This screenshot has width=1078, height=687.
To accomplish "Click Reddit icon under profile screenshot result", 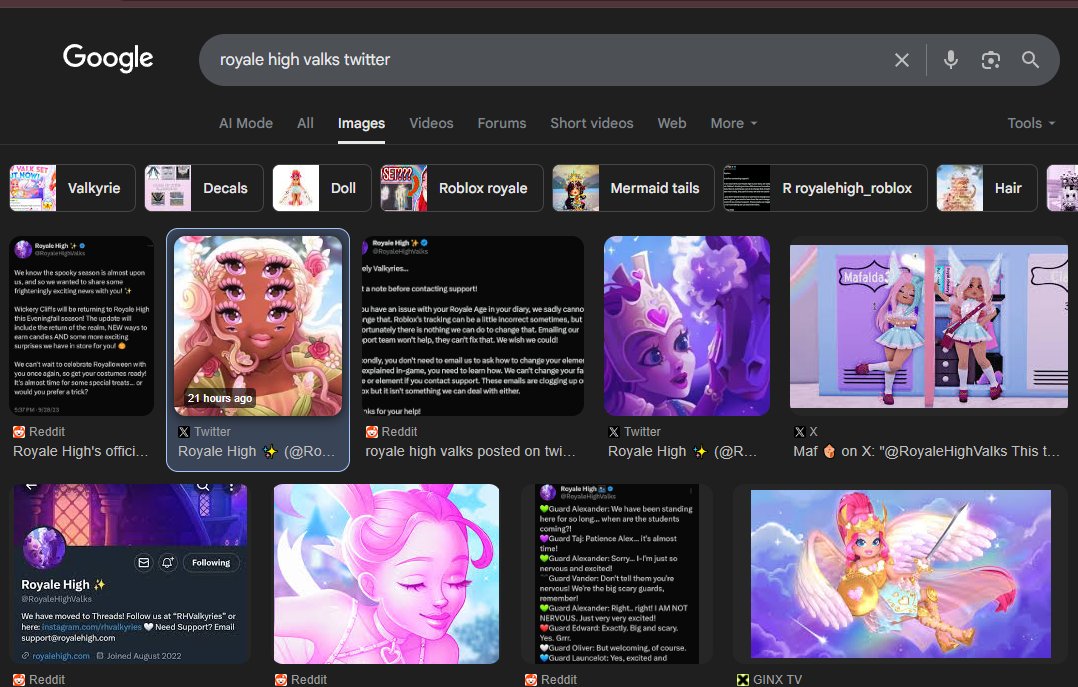I will (19, 679).
